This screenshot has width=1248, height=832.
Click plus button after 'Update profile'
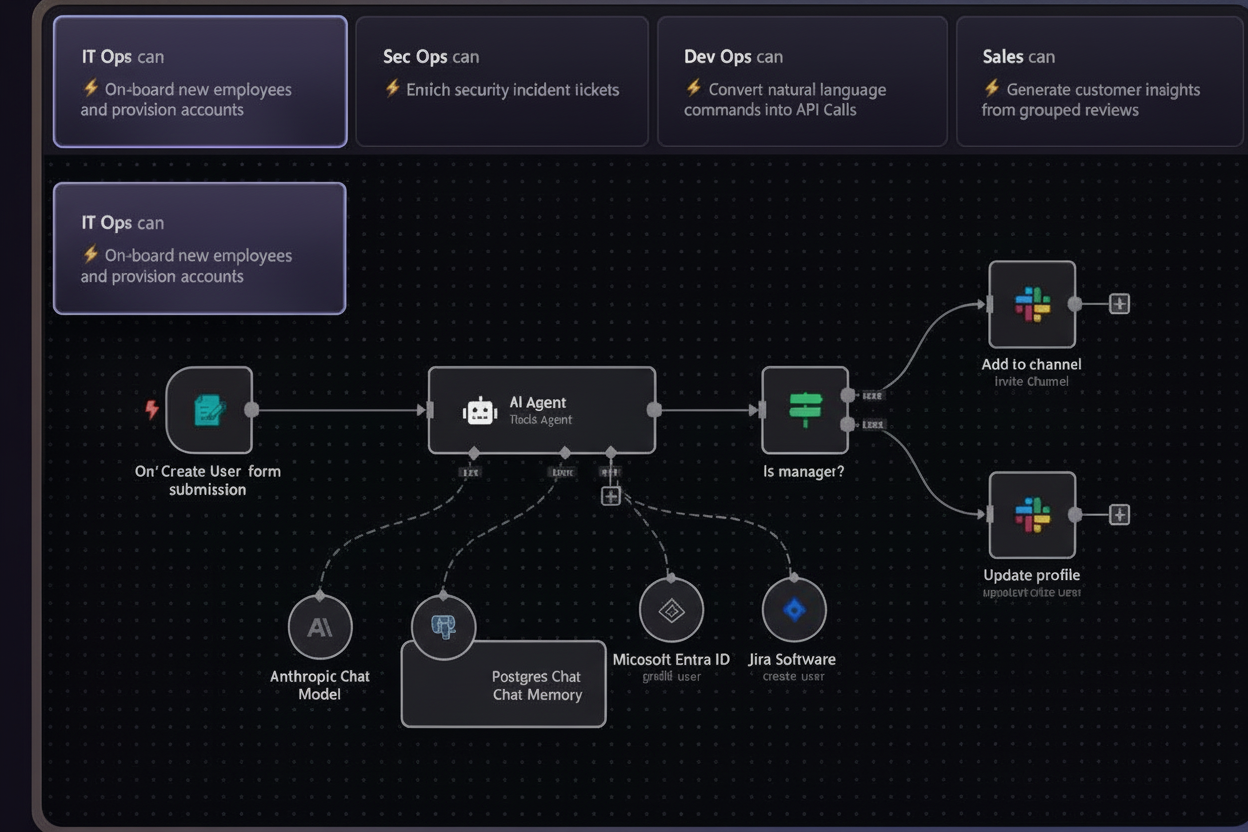[1119, 515]
